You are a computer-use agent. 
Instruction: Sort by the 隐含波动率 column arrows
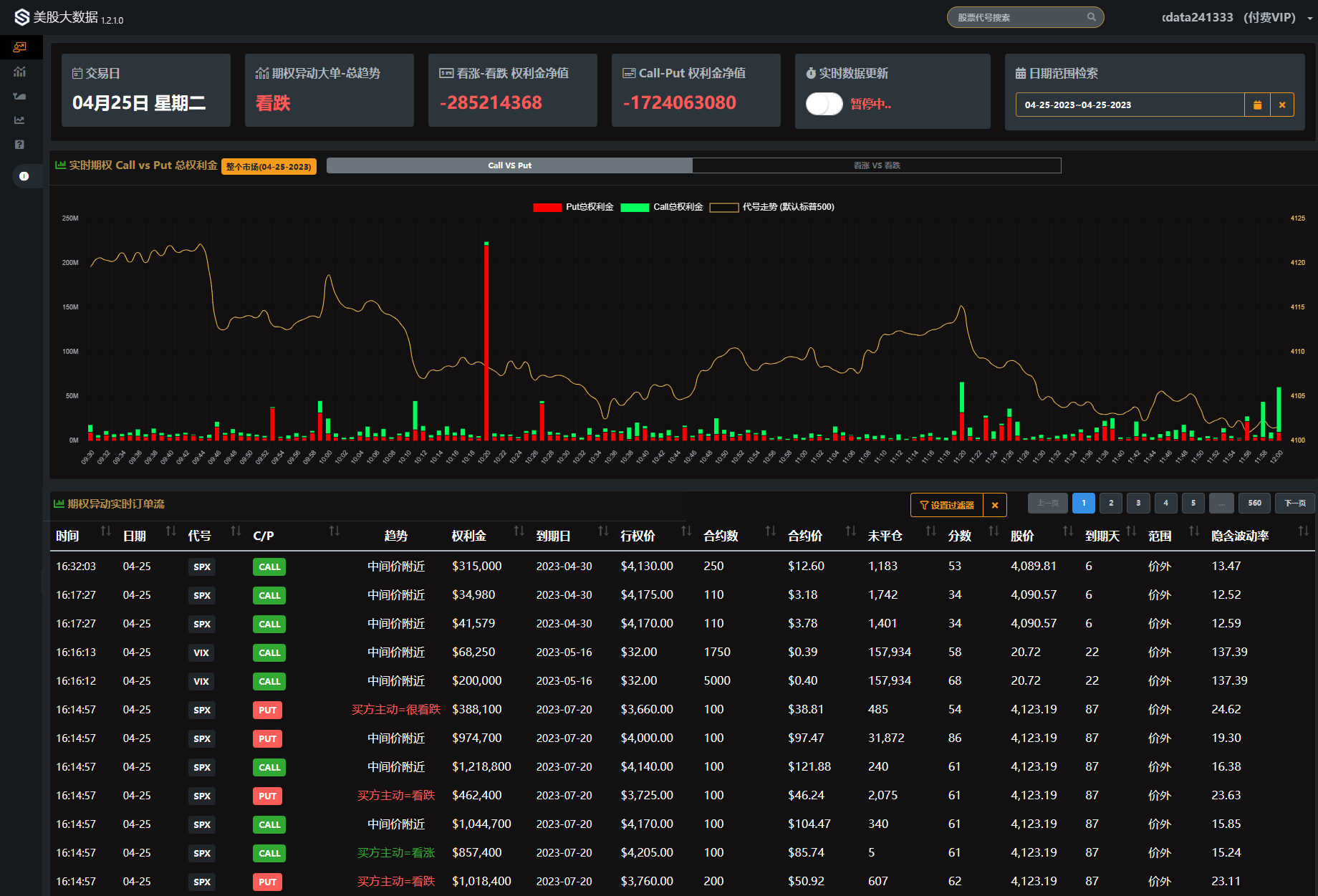(1304, 531)
